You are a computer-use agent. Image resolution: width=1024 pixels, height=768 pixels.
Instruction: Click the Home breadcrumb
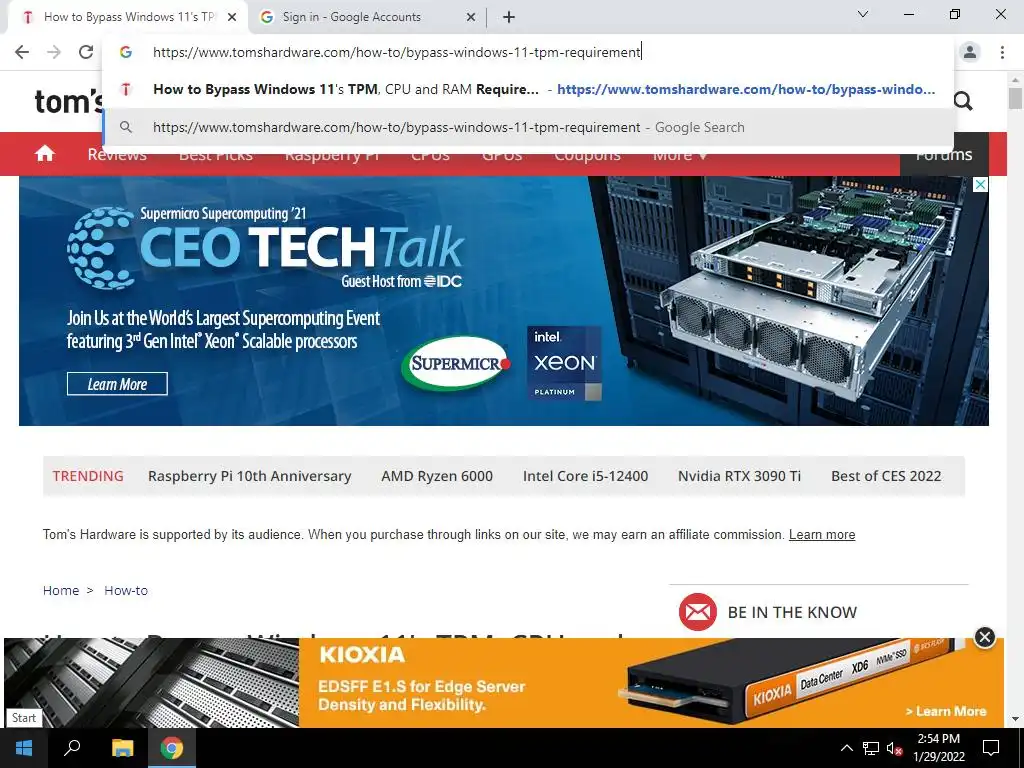[x=61, y=590]
